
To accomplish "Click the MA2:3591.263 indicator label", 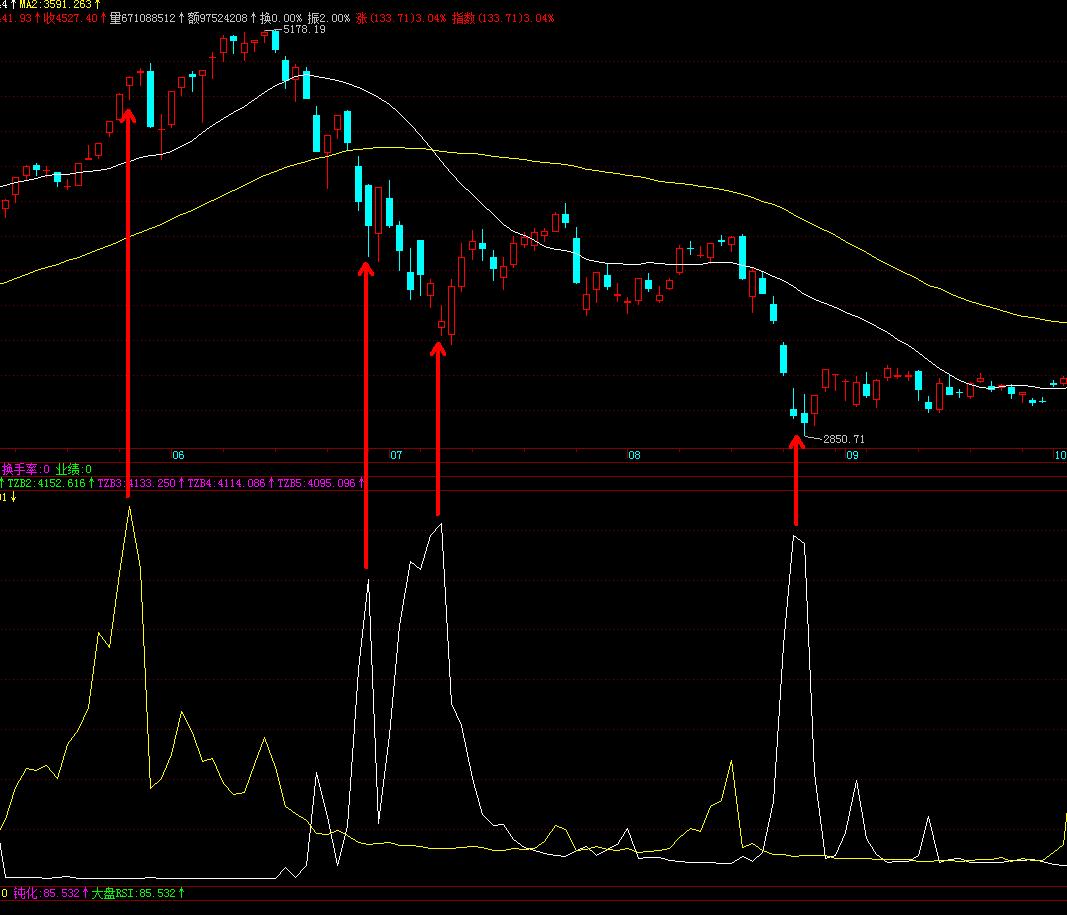I will (x=55, y=4).
